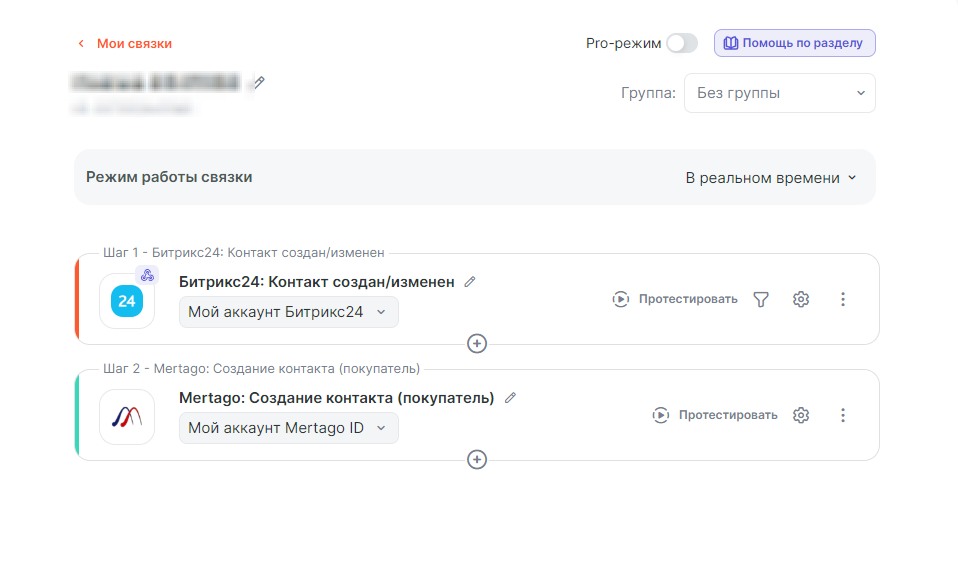Open Помощь по разделу help button
The image size is (958, 576).
tap(795, 43)
